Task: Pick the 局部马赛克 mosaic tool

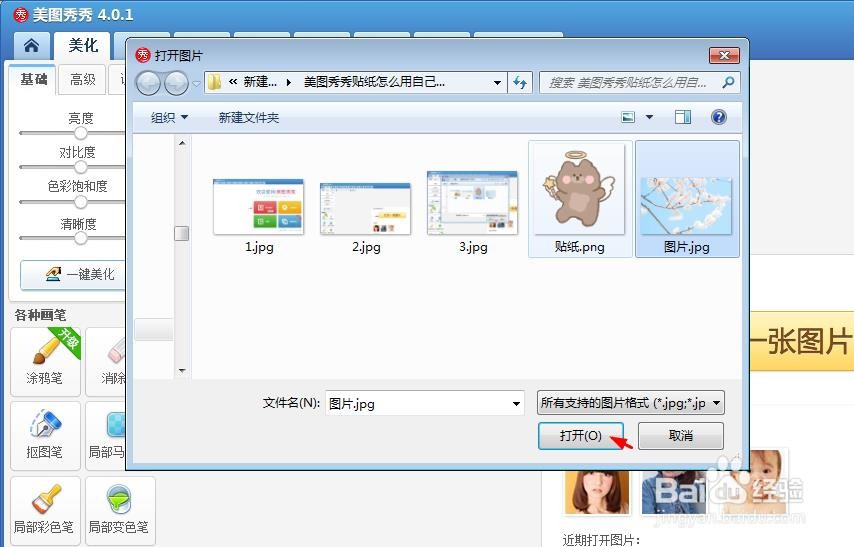Action: coord(106,436)
